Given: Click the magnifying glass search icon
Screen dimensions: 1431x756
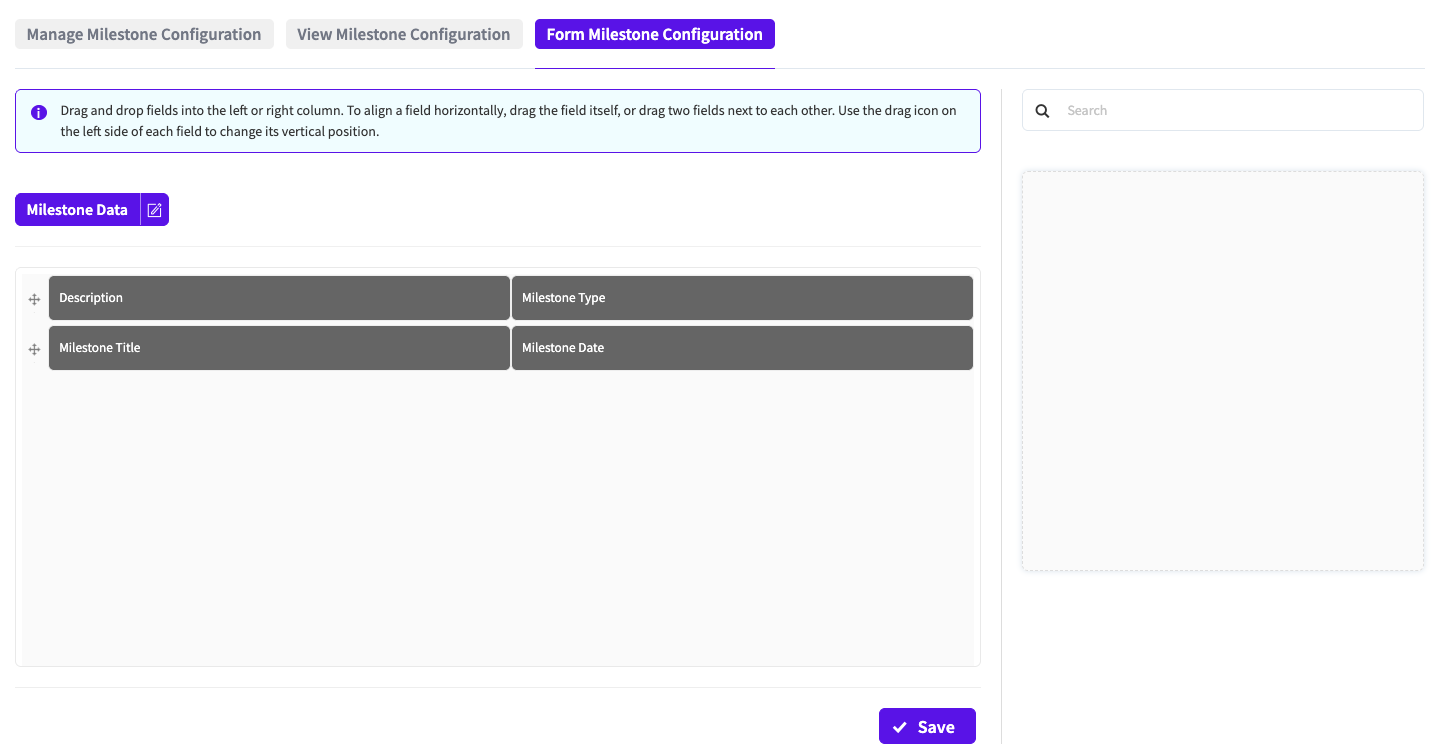Looking at the screenshot, I should coord(1042,111).
